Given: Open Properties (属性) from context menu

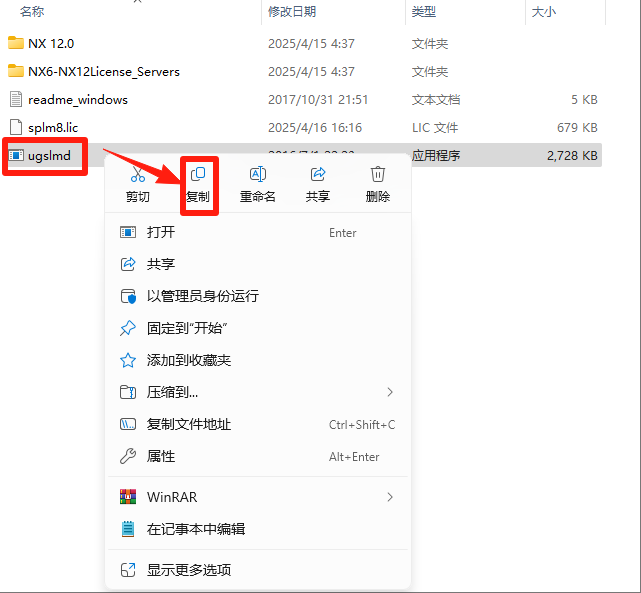Looking at the screenshot, I should pos(160,456).
